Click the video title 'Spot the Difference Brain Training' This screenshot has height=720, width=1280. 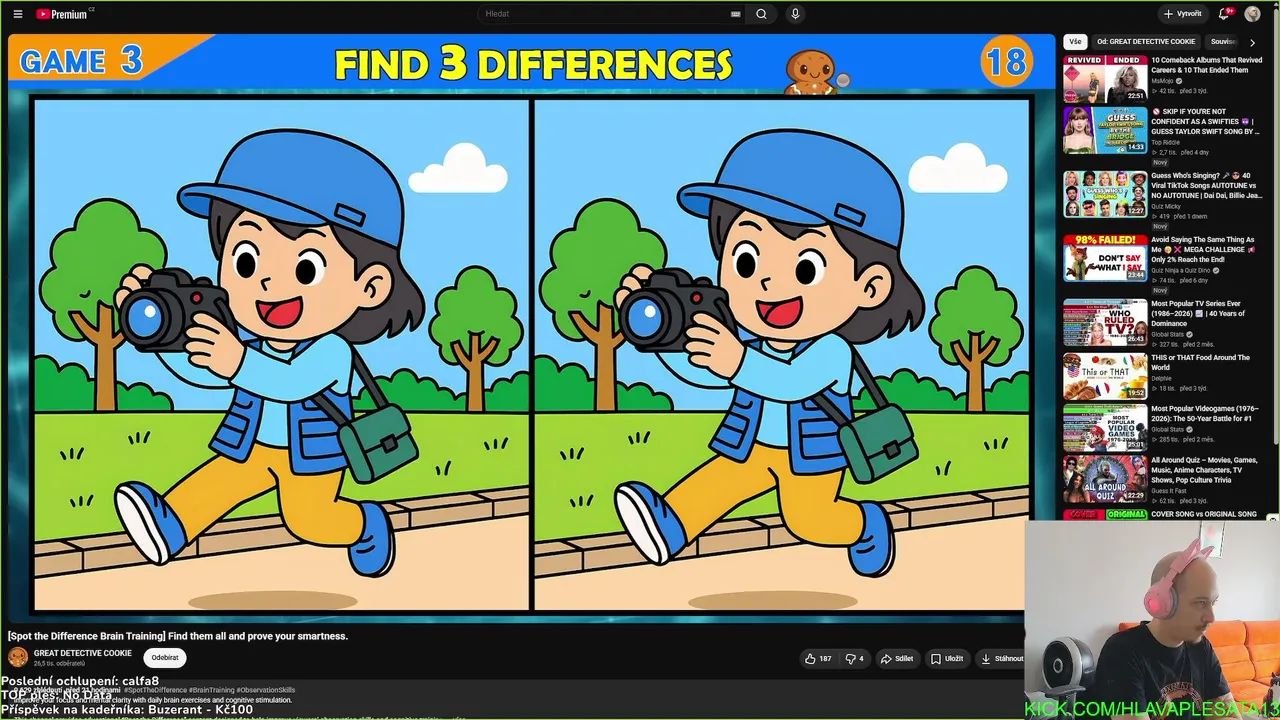coord(178,636)
